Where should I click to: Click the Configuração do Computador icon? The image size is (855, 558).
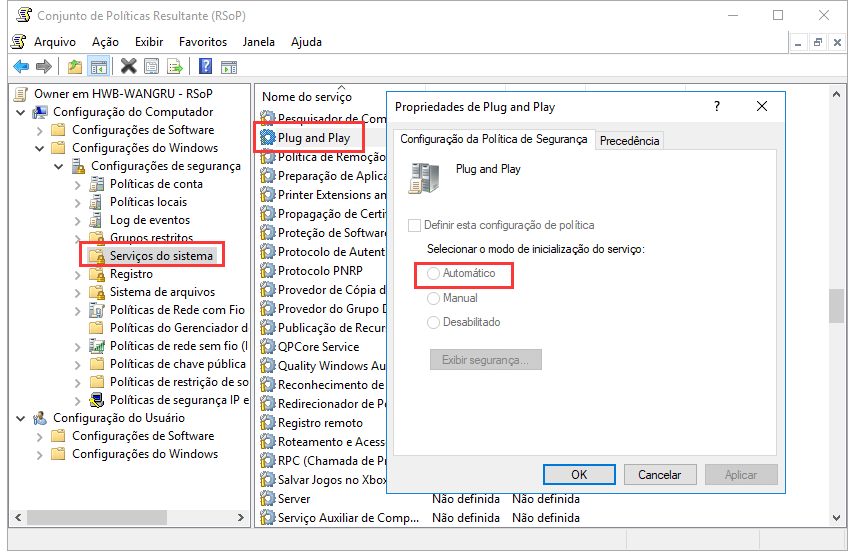pos(40,112)
